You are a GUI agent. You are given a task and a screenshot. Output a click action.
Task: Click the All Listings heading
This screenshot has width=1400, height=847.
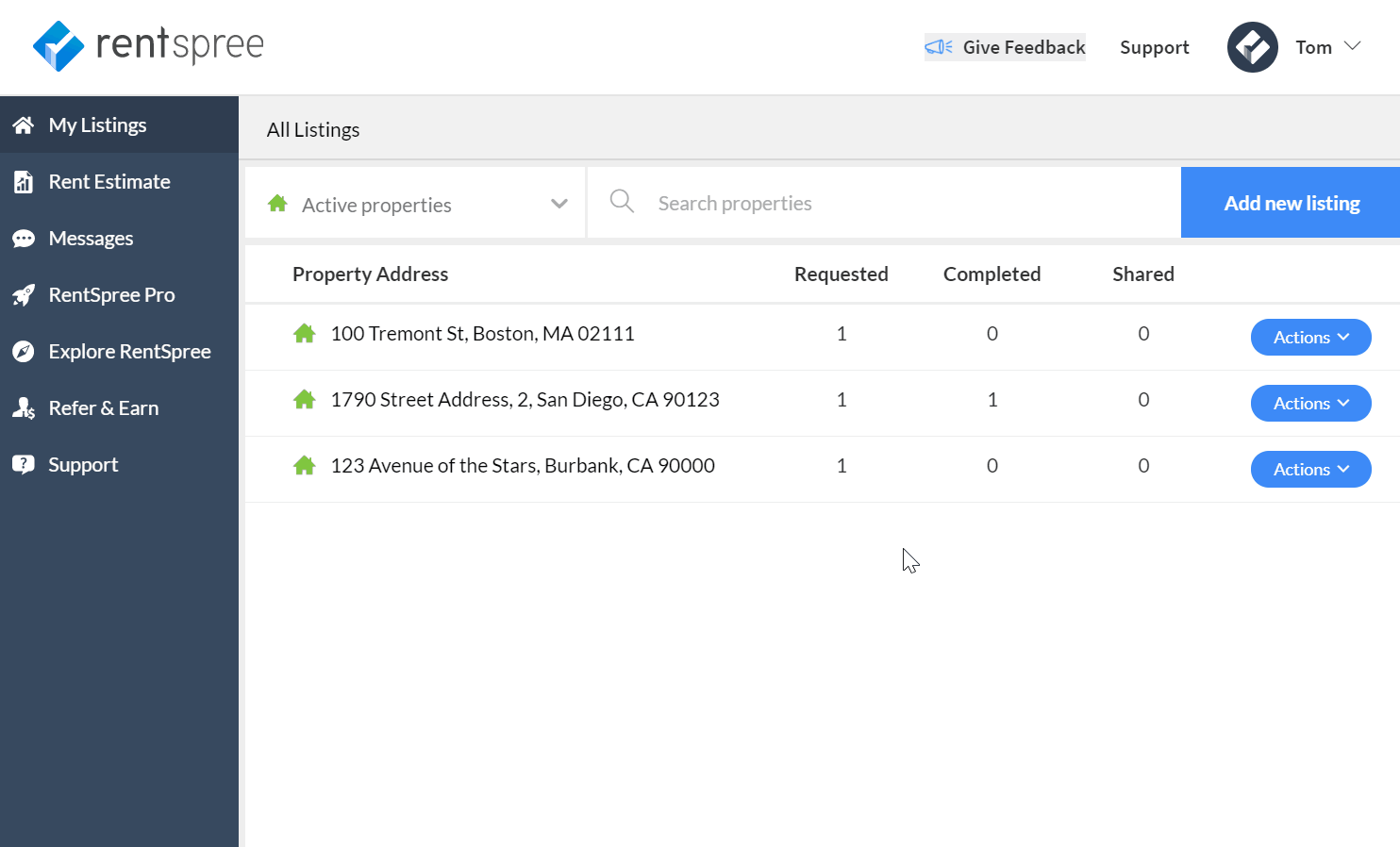[x=312, y=129]
